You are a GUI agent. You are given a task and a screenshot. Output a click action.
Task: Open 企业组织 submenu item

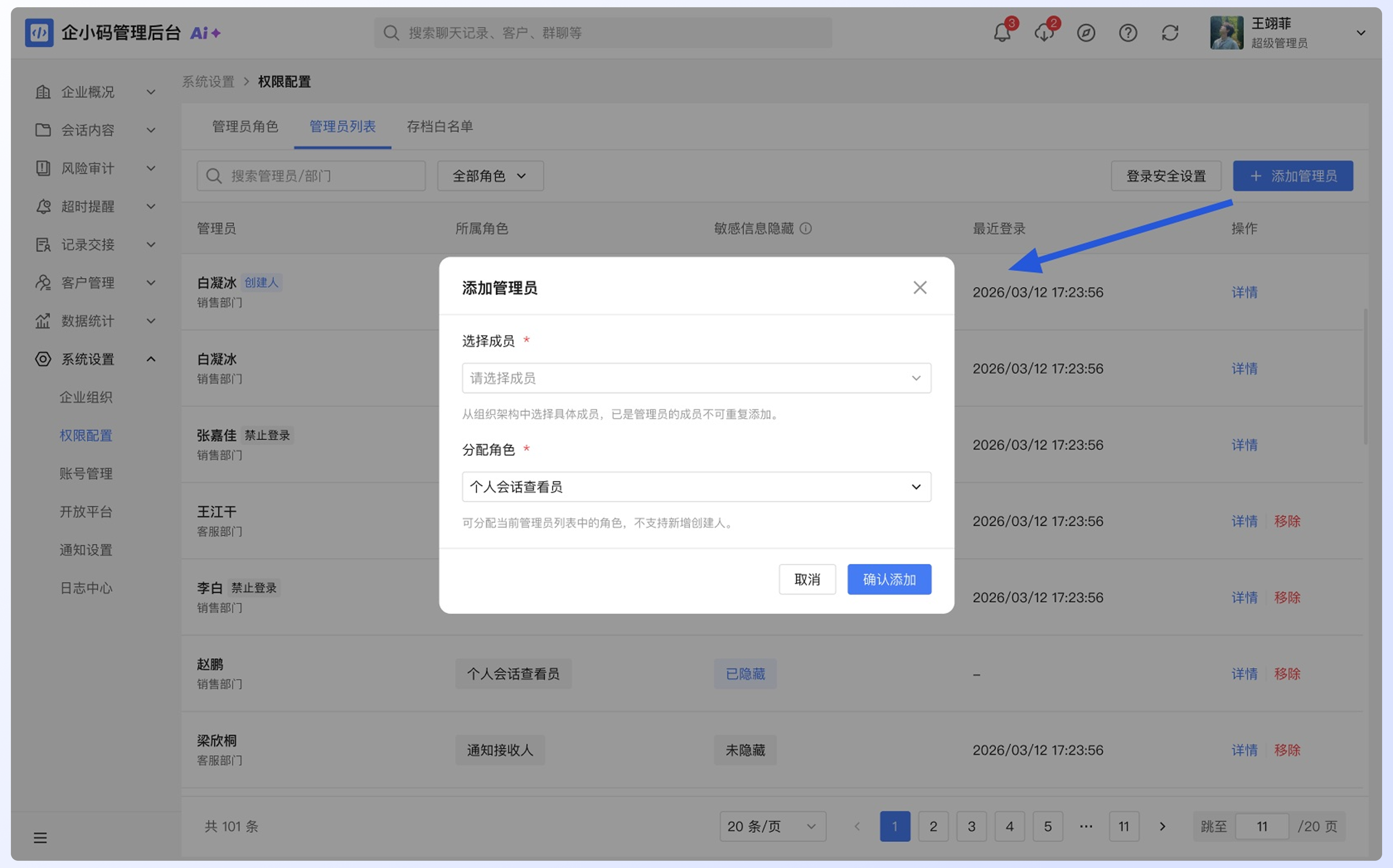86,397
